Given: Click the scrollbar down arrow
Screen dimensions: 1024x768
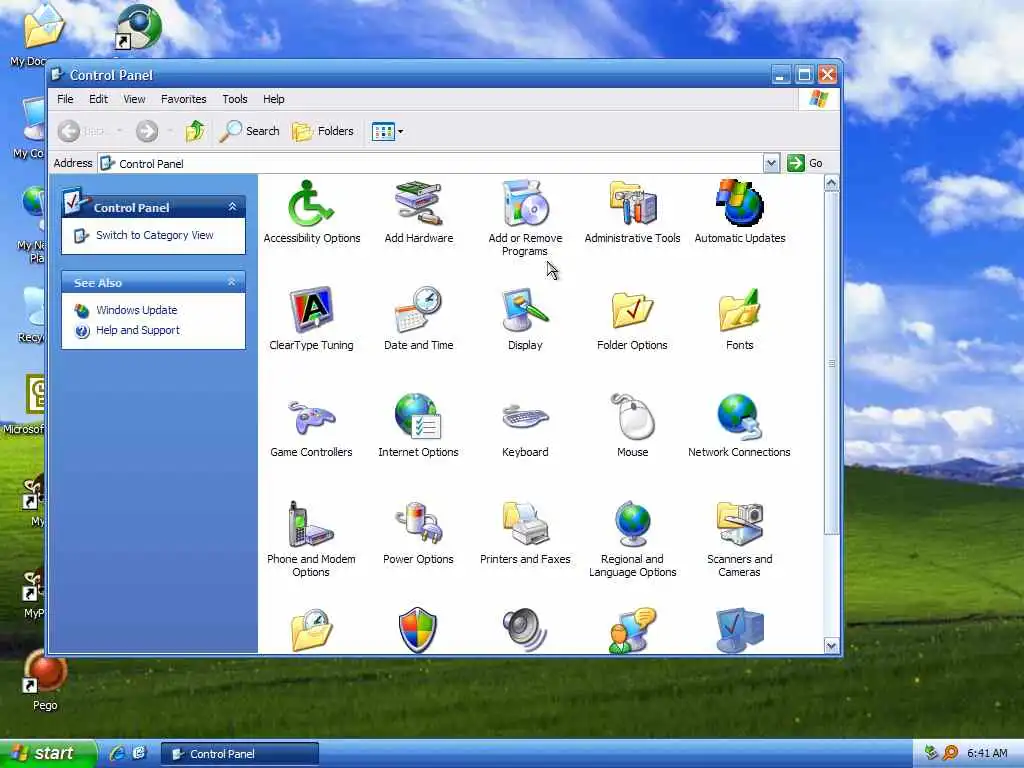Looking at the screenshot, I should pos(831,646).
